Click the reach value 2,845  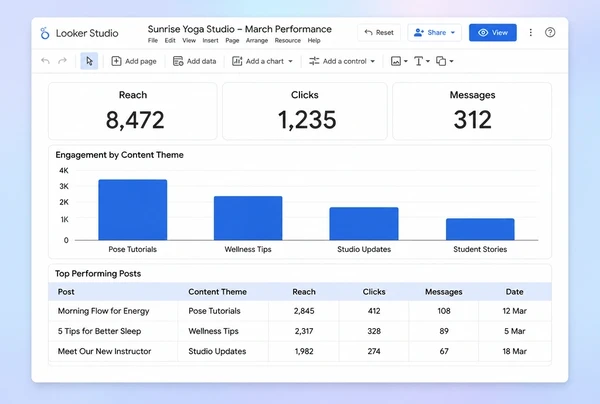[304, 311]
